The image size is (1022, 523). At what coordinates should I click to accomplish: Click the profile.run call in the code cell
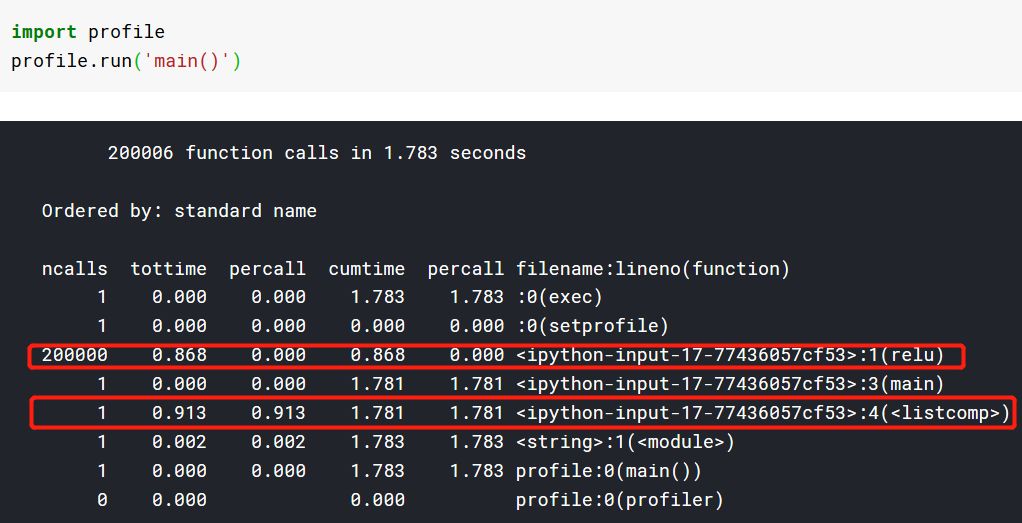tap(71, 61)
